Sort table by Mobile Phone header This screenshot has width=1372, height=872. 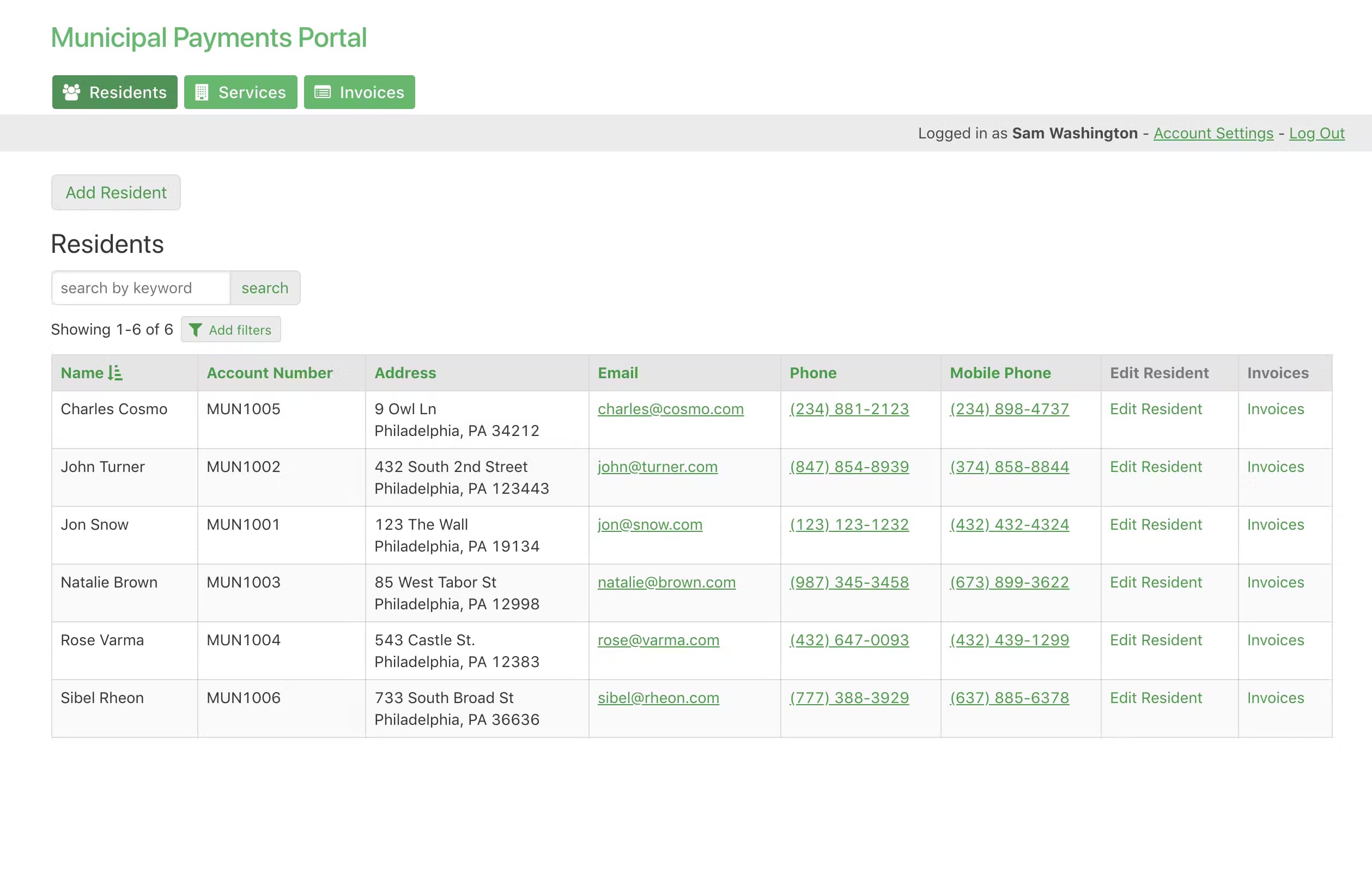1000,373
